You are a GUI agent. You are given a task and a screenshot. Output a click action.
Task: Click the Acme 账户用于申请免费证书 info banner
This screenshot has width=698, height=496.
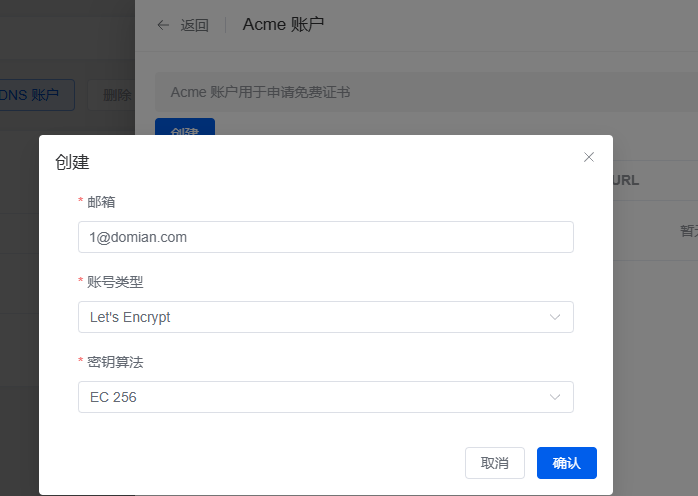(x=260, y=92)
